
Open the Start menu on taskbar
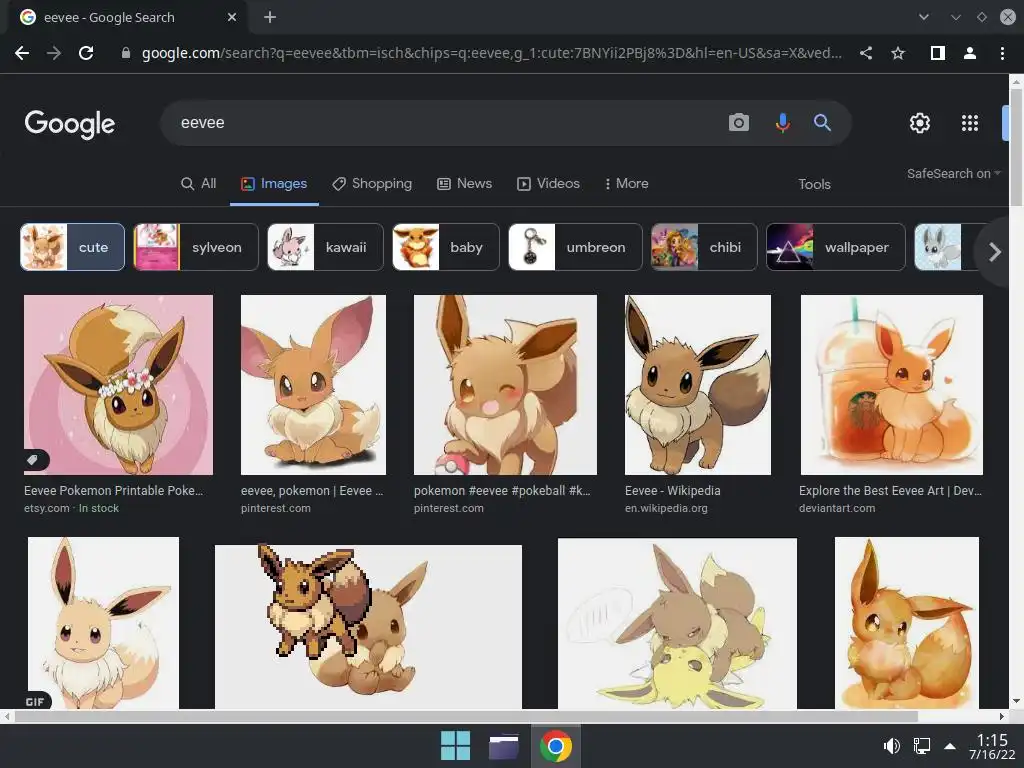455,745
